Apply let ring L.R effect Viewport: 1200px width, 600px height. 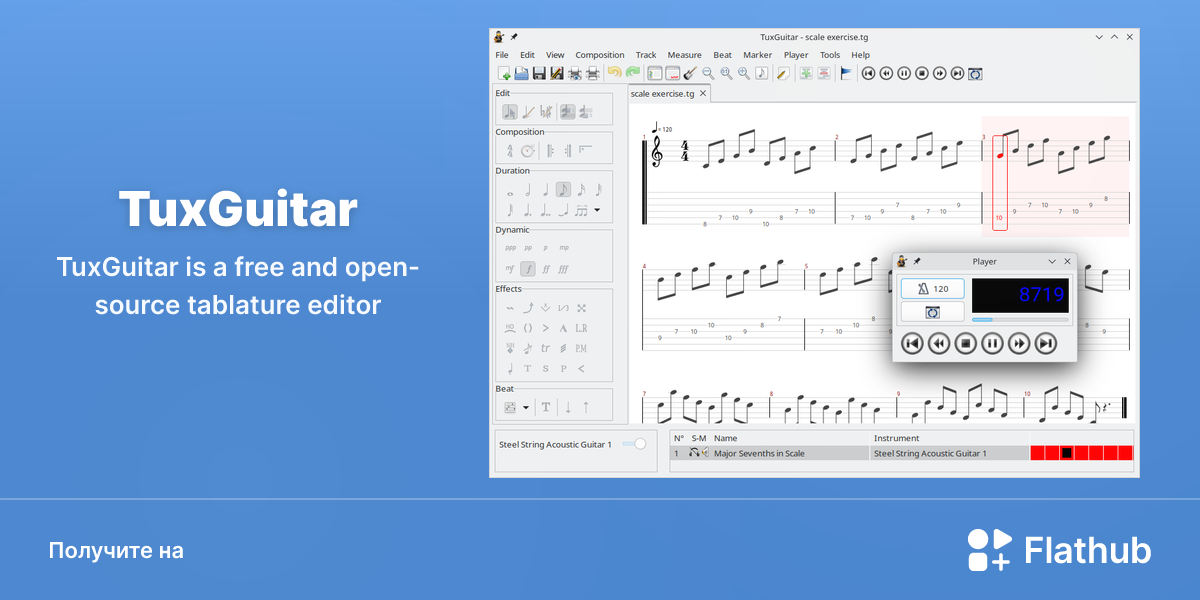(x=581, y=327)
